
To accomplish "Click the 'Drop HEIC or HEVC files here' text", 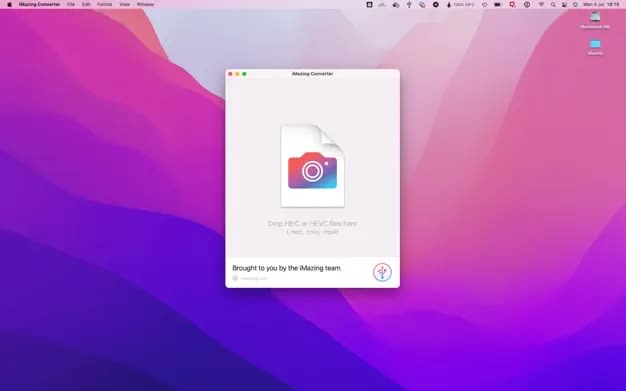I will [312, 223].
